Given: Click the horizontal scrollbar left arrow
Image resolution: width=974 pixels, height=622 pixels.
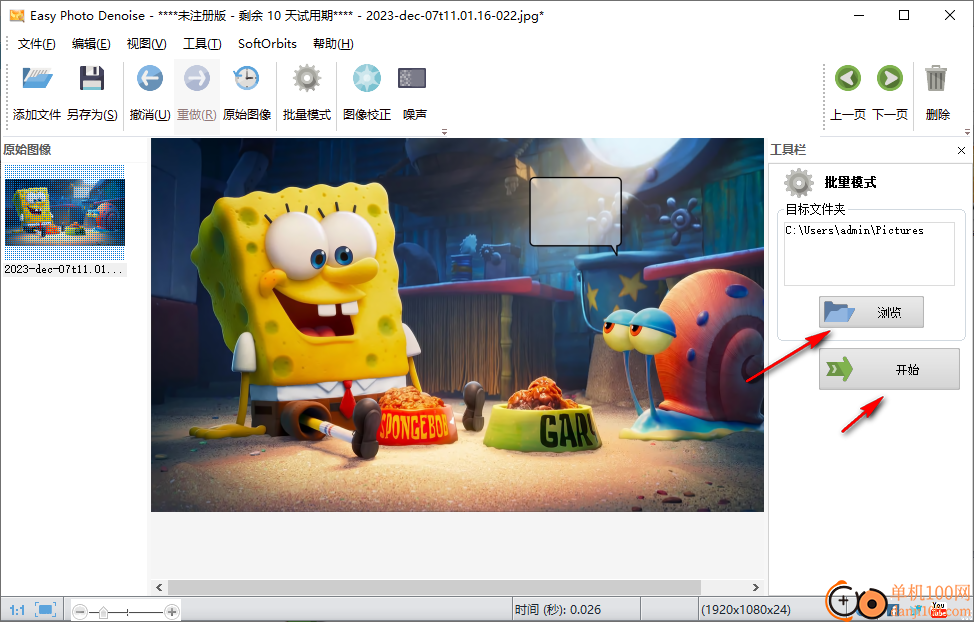Looking at the screenshot, I should coord(159,587).
